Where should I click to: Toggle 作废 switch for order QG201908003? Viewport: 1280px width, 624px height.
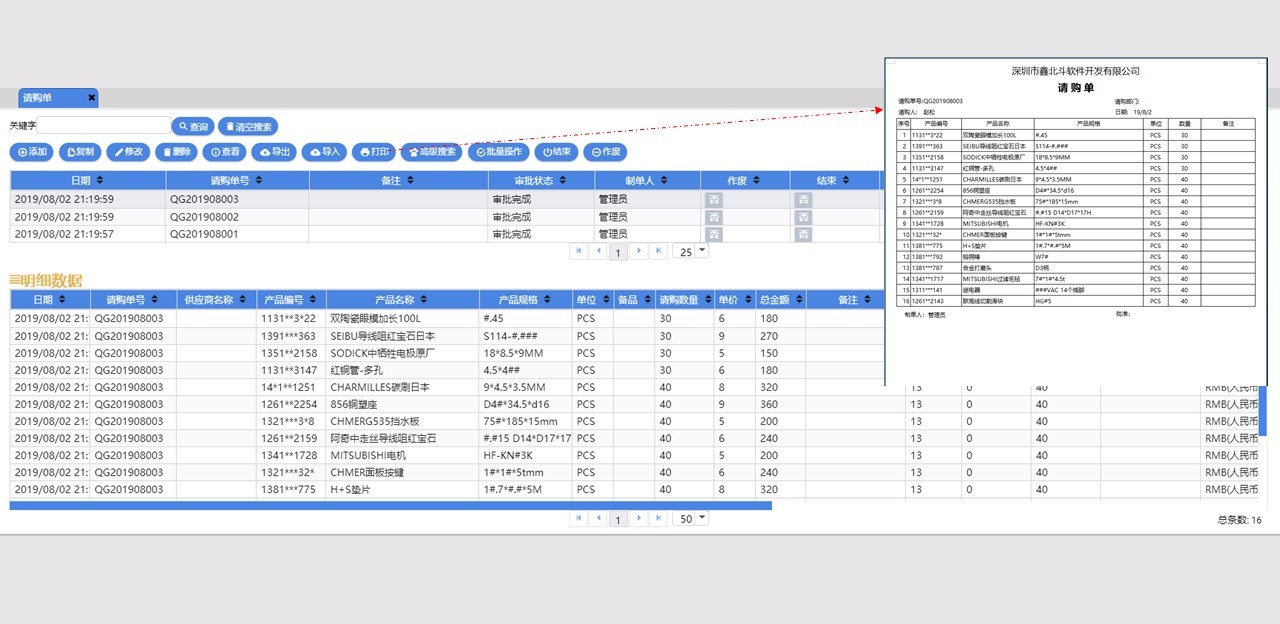pyautogui.click(x=714, y=199)
